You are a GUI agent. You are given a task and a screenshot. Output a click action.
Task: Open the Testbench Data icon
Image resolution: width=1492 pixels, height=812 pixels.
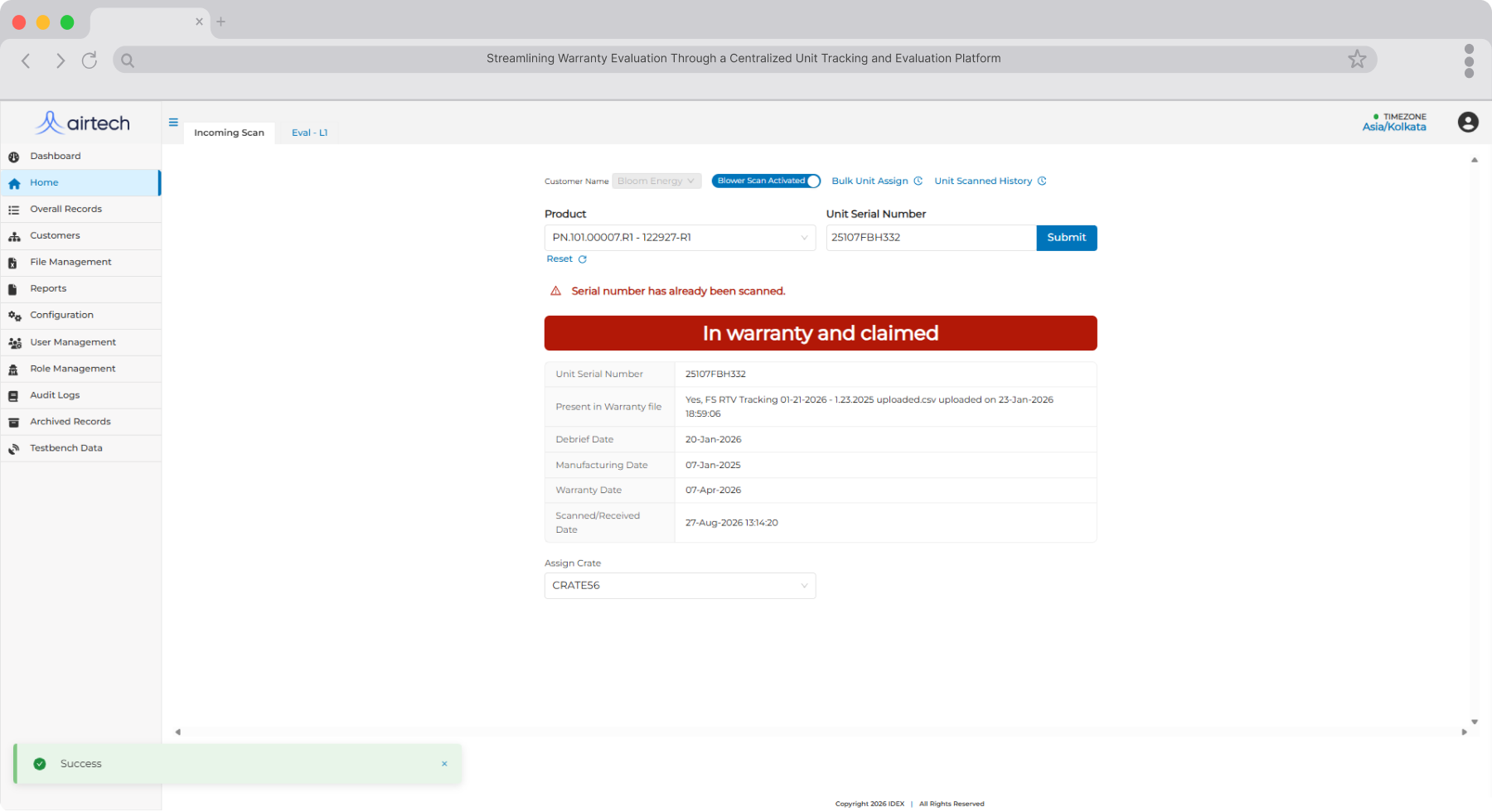[x=13, y=449]
